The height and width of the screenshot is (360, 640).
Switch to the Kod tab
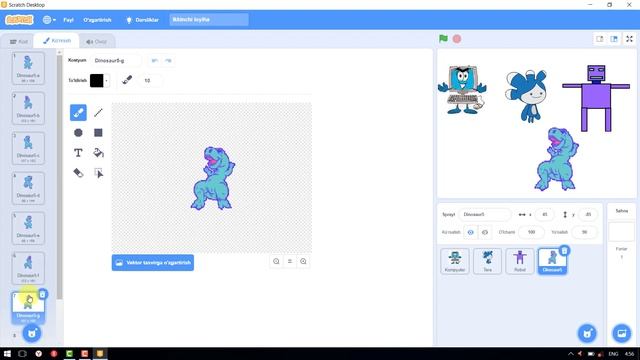click(x=19, y=41)
